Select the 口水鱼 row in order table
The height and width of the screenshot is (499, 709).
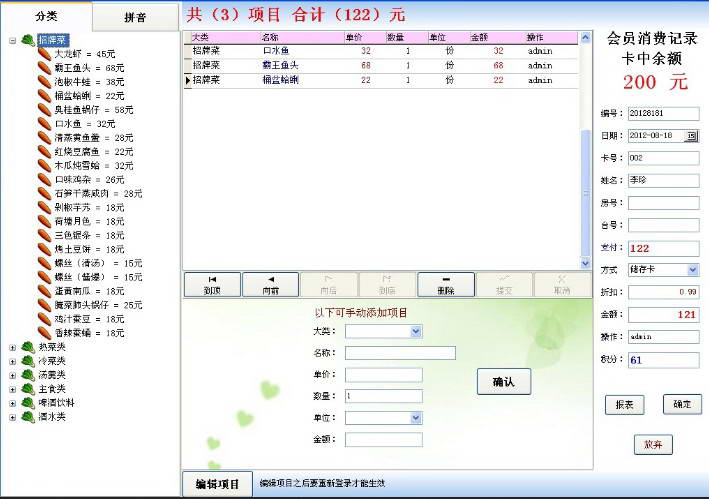(381, 51)
